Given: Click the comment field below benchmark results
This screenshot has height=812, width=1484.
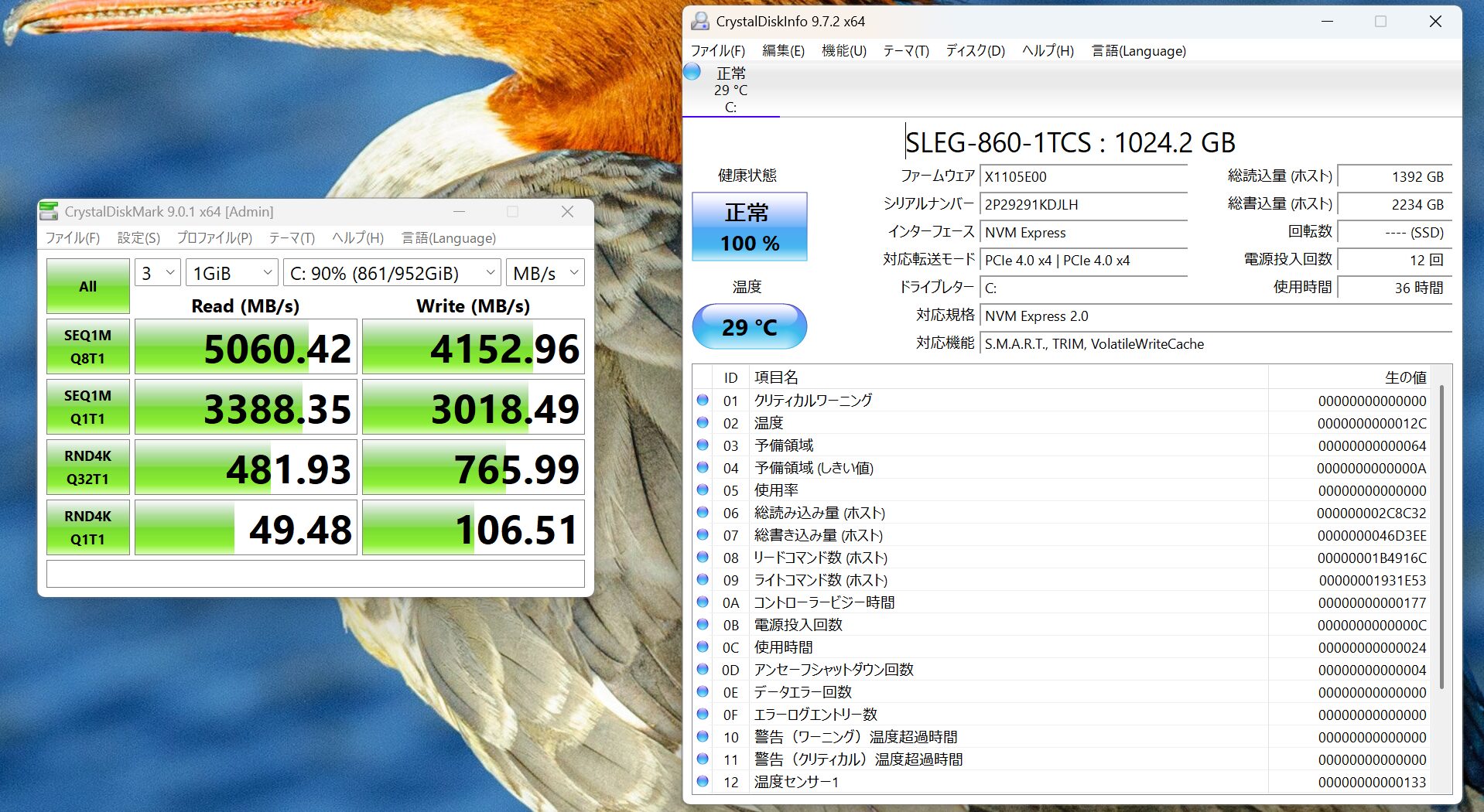Looking at the screenshot, I should pos(315,574).
